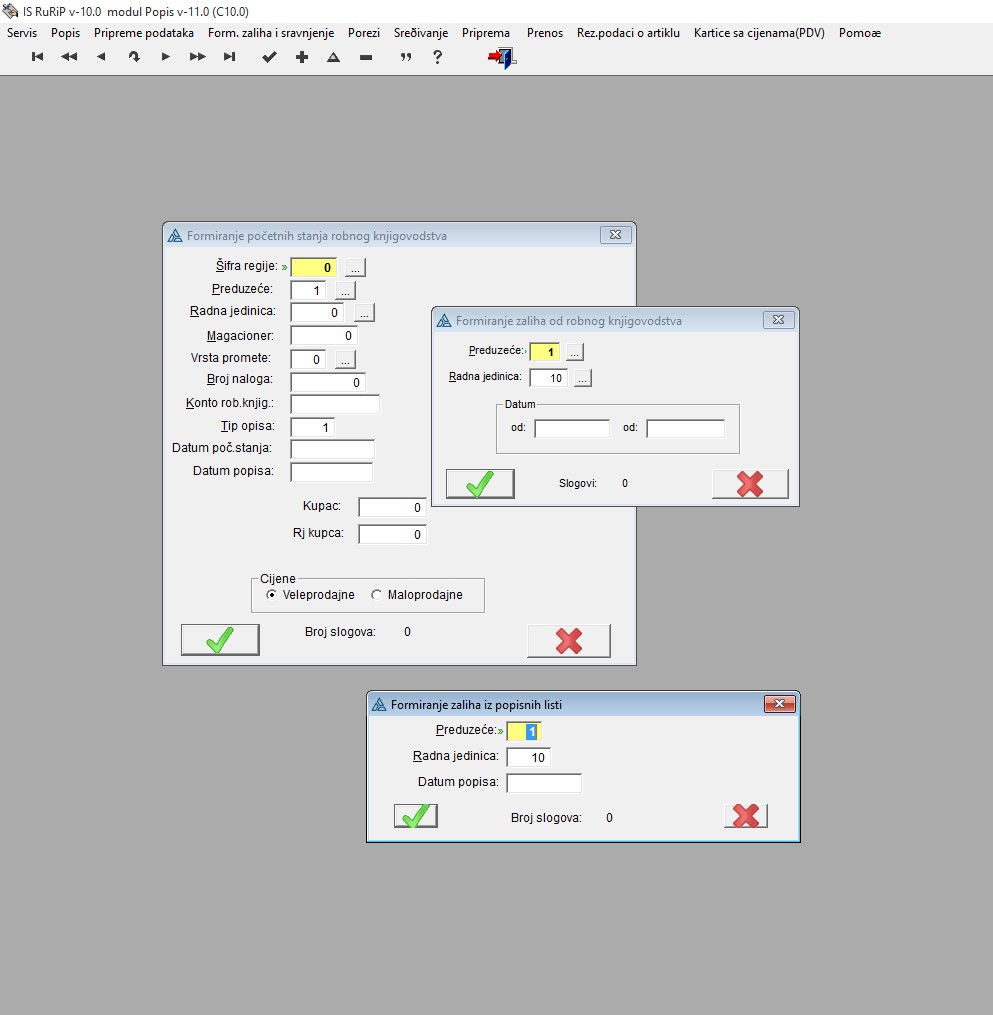
Task: Click the exit door toolbar icon
Action: [501, 58]
